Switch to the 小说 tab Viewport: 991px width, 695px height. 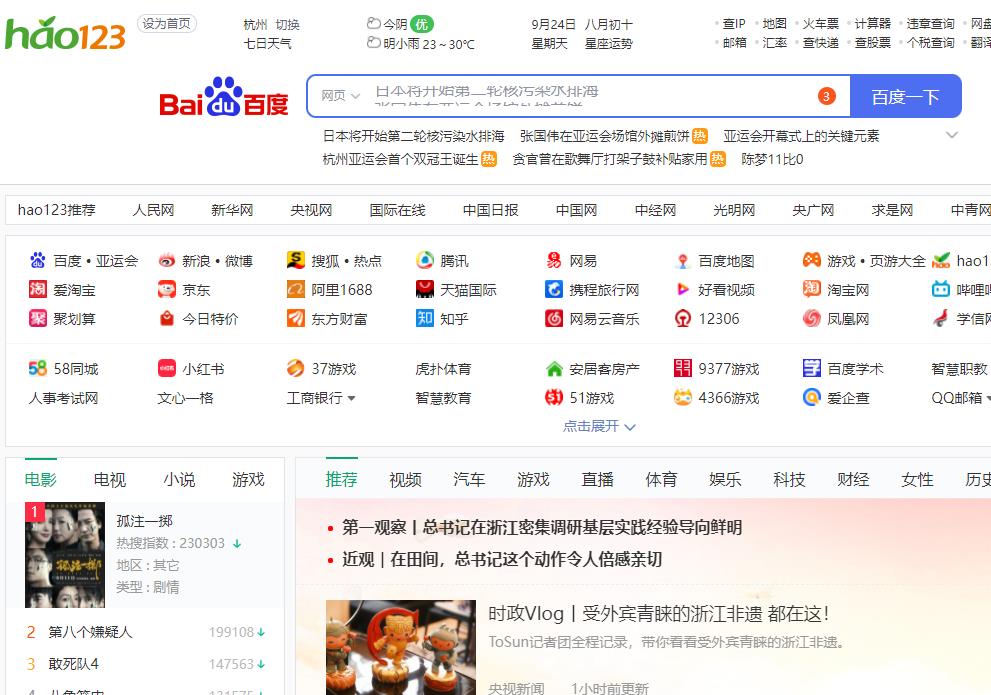(x=179, y=480)
